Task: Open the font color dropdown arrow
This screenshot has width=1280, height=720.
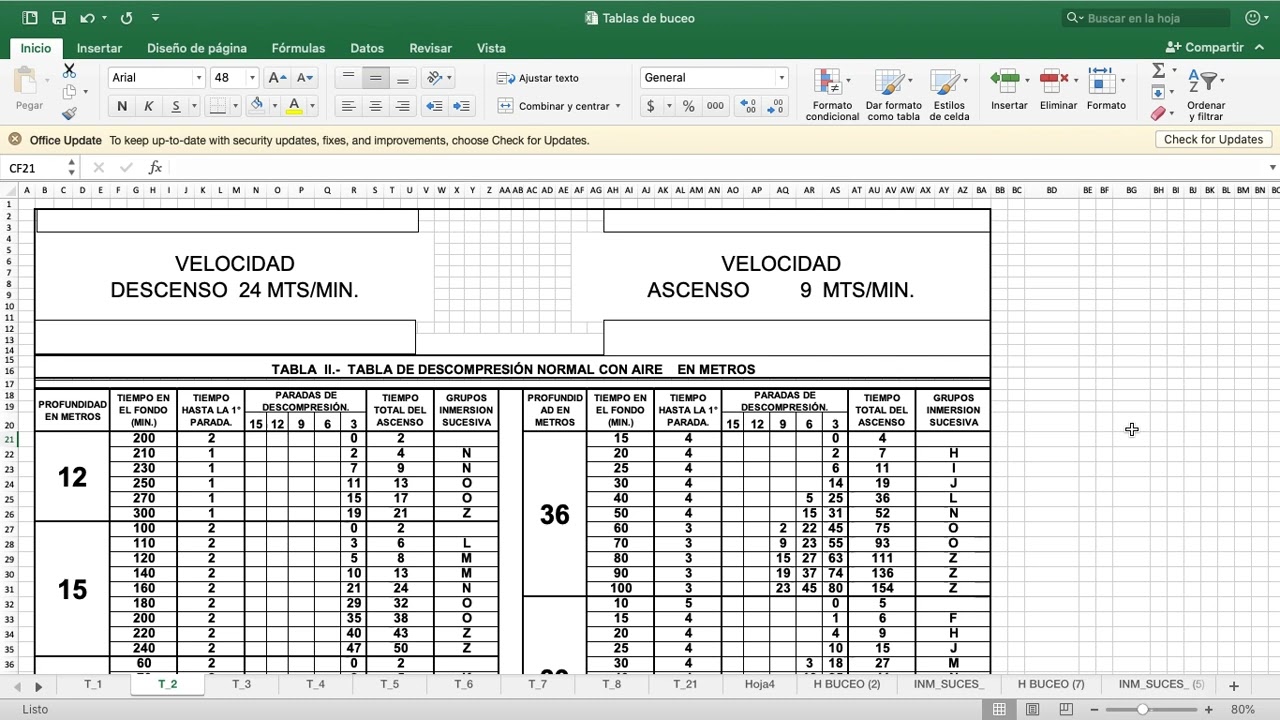Action: pyautogui.click(x=312, y=106)
